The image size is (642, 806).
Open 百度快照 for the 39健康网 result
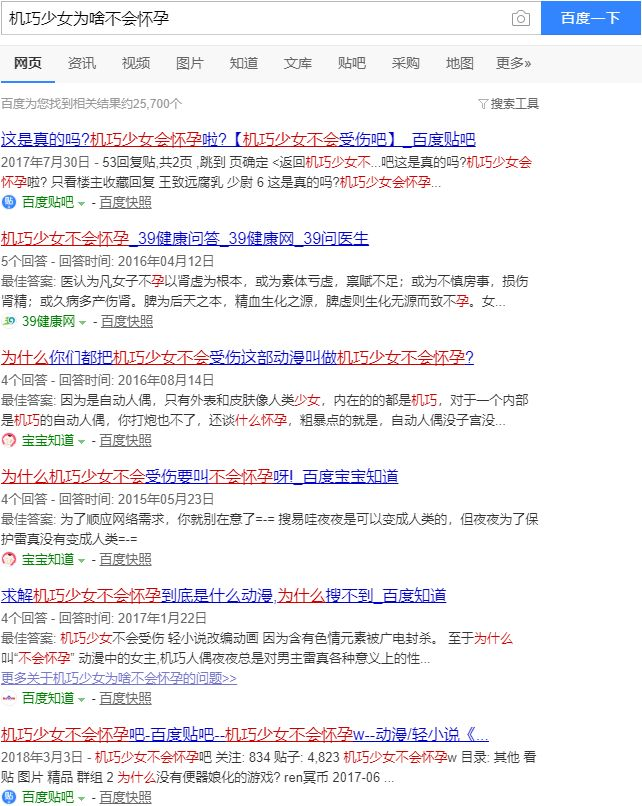point(127,322)
